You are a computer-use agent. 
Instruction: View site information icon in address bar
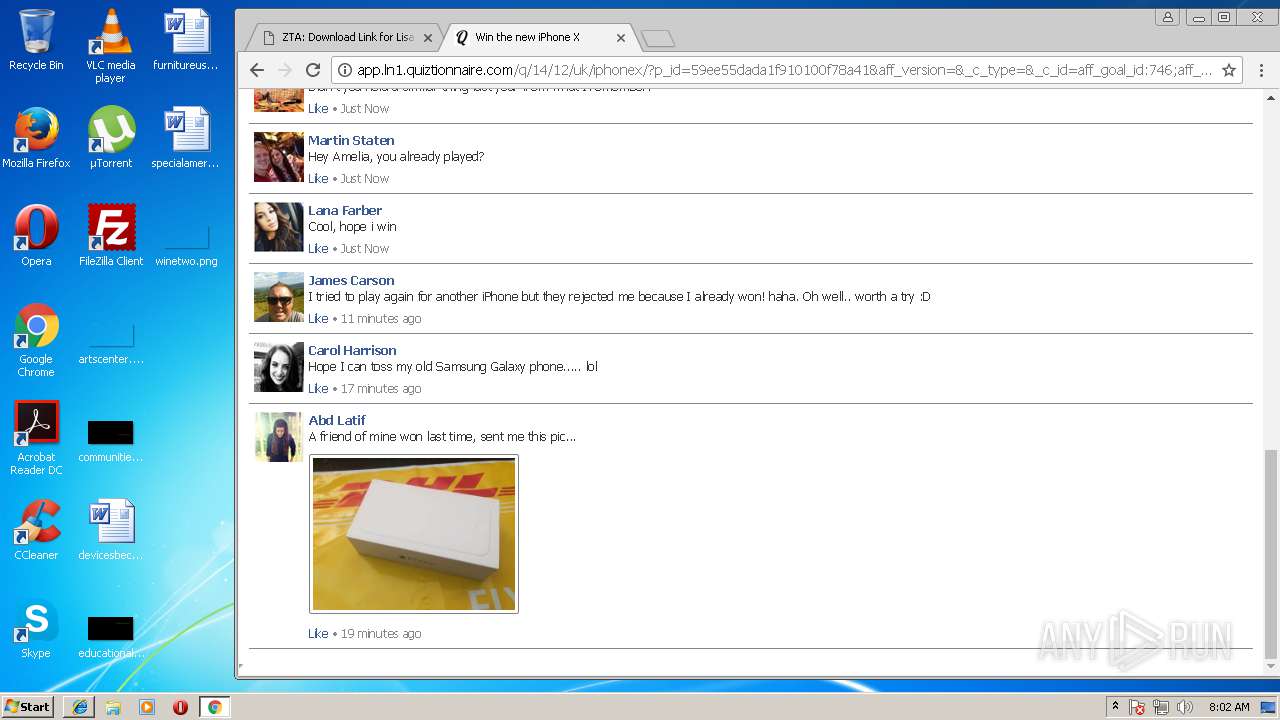pos(344,70)
